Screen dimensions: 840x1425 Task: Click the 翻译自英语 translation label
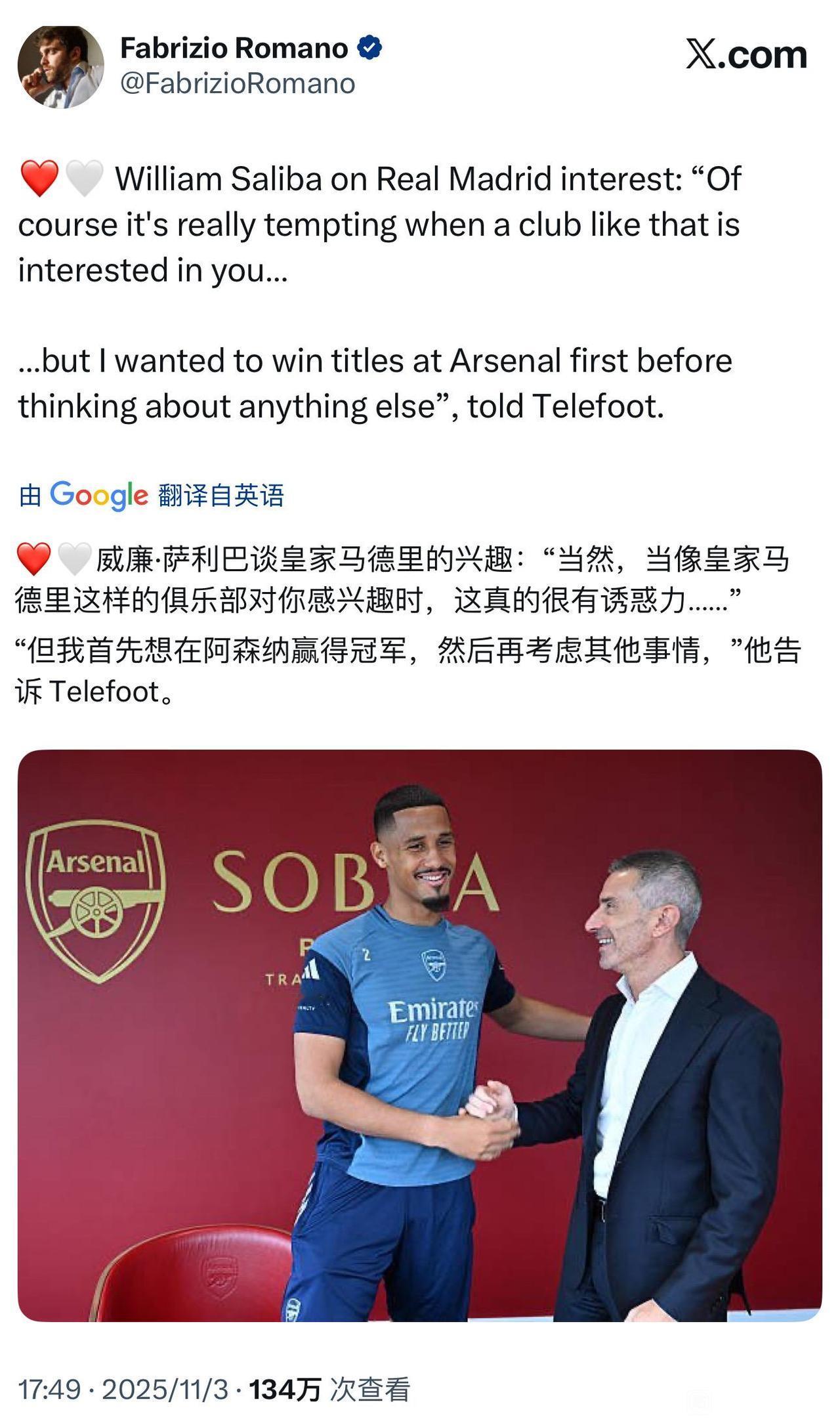[x=220, y=495]
